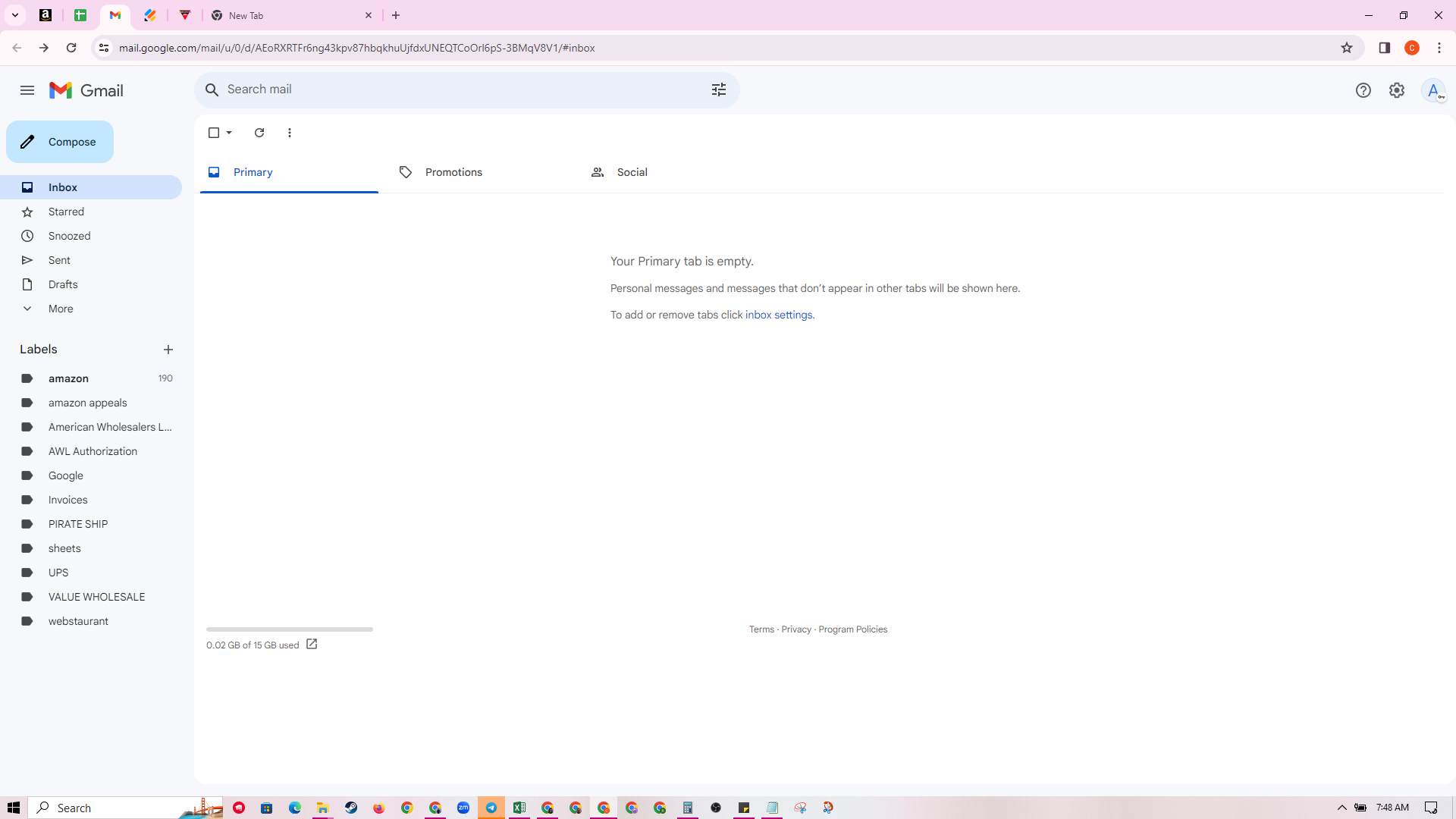This screenshot has width=1456, height=819.
Task: Open the amazon label
Action: coord(91,378)
